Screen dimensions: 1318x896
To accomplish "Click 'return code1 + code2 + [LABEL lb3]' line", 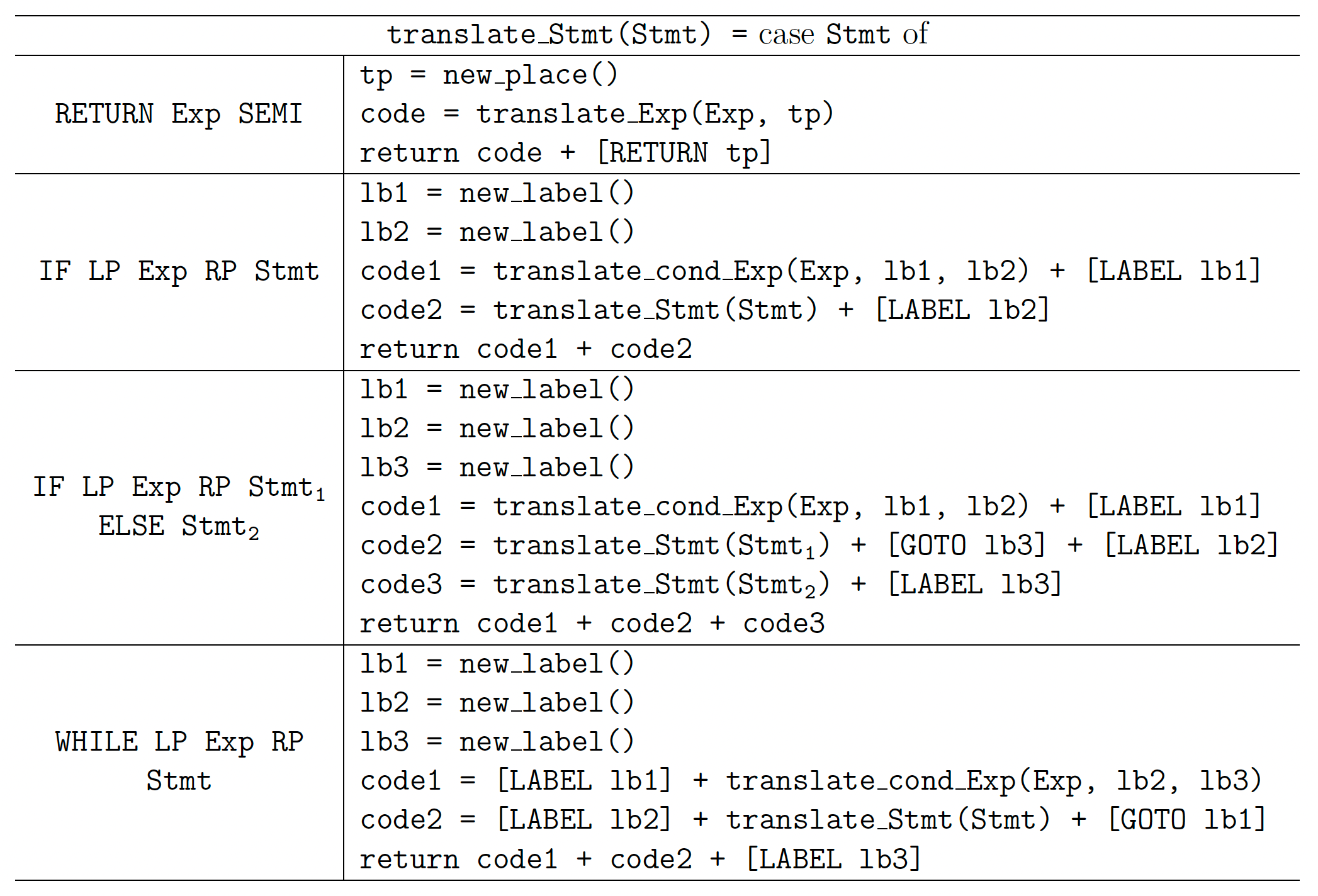I will click(640, 860).
